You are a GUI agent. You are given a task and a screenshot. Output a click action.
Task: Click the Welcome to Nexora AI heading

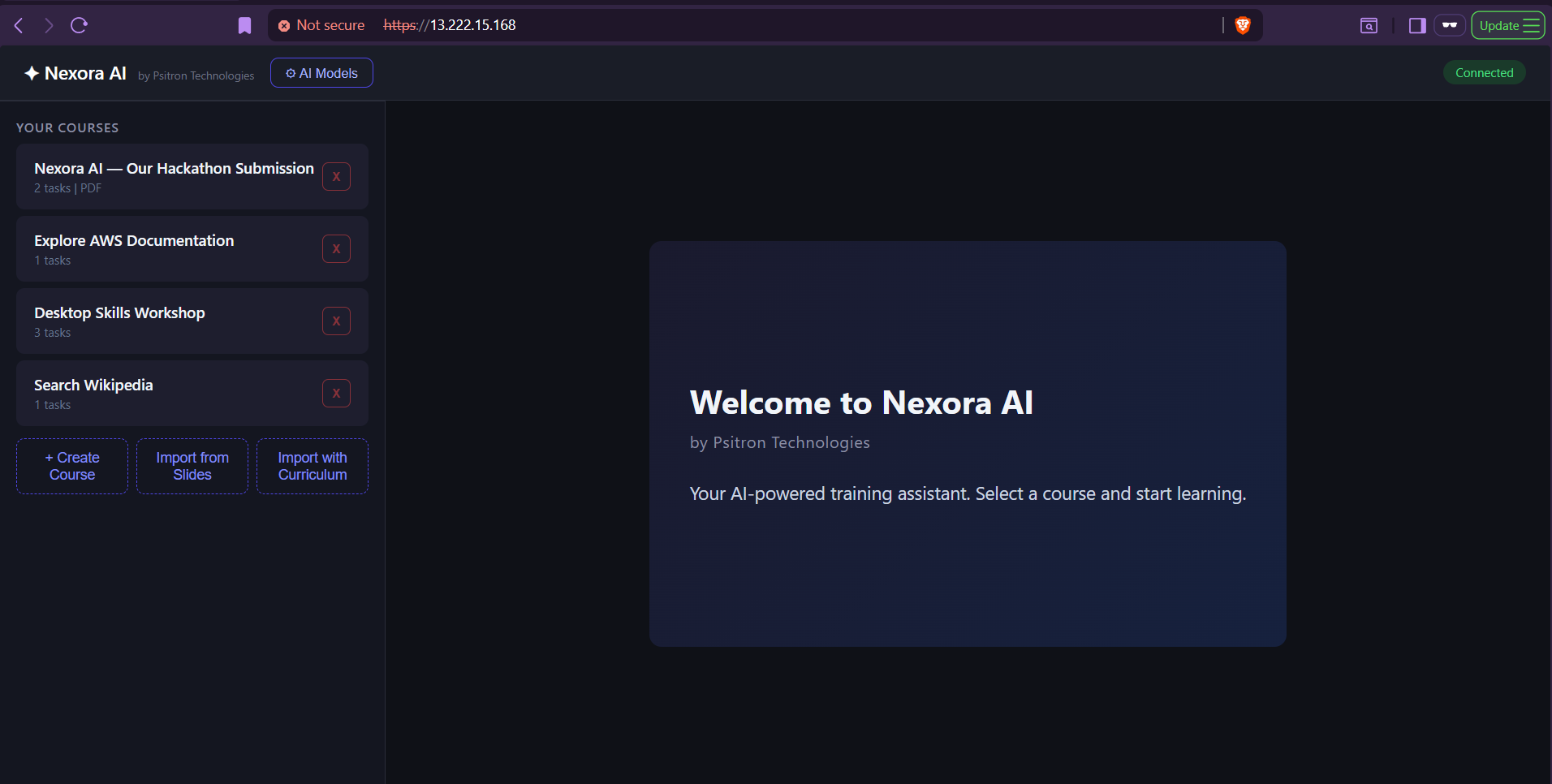pyautogui.click(x=861, y=403)
